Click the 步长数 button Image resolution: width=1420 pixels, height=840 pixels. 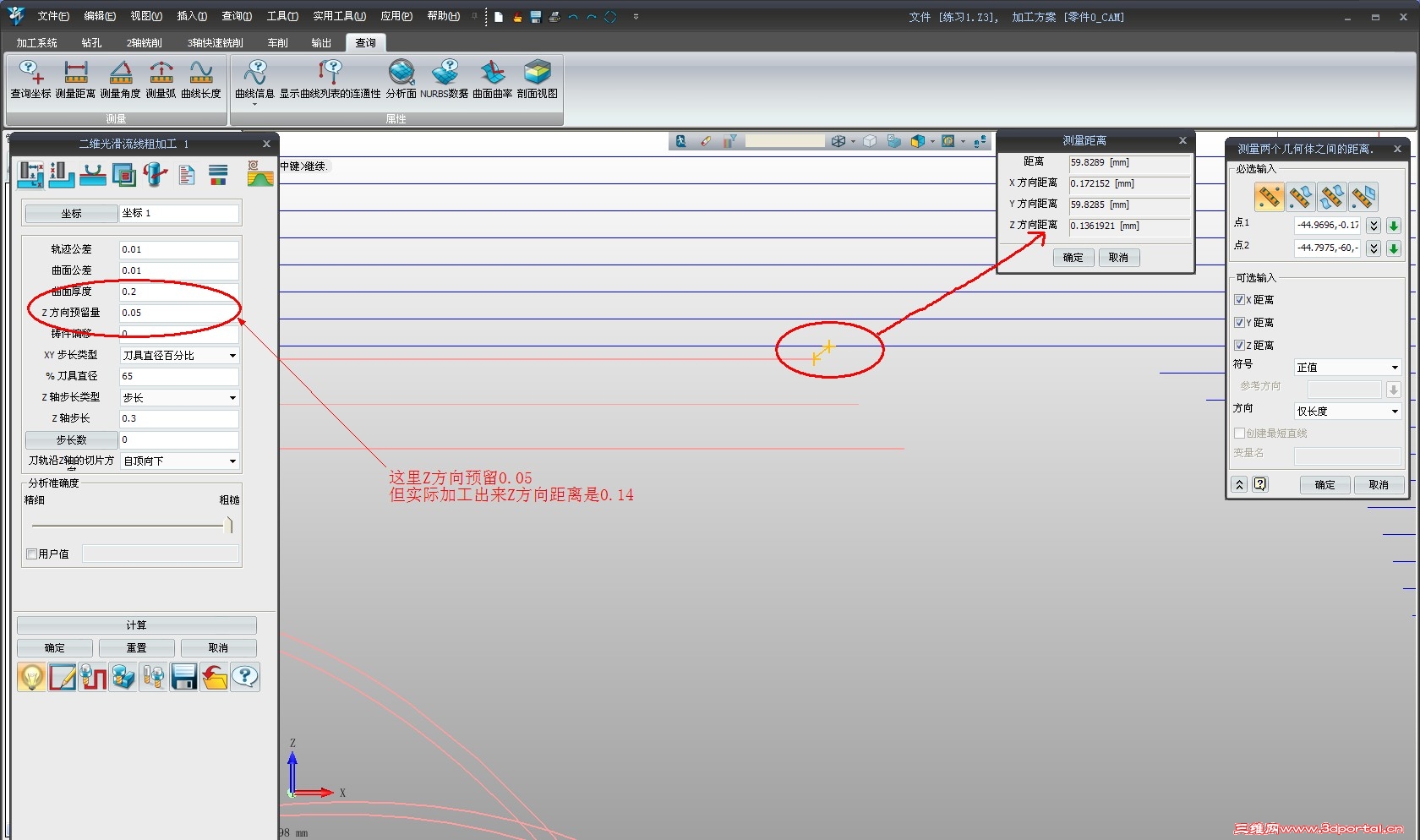click(71, 440)
